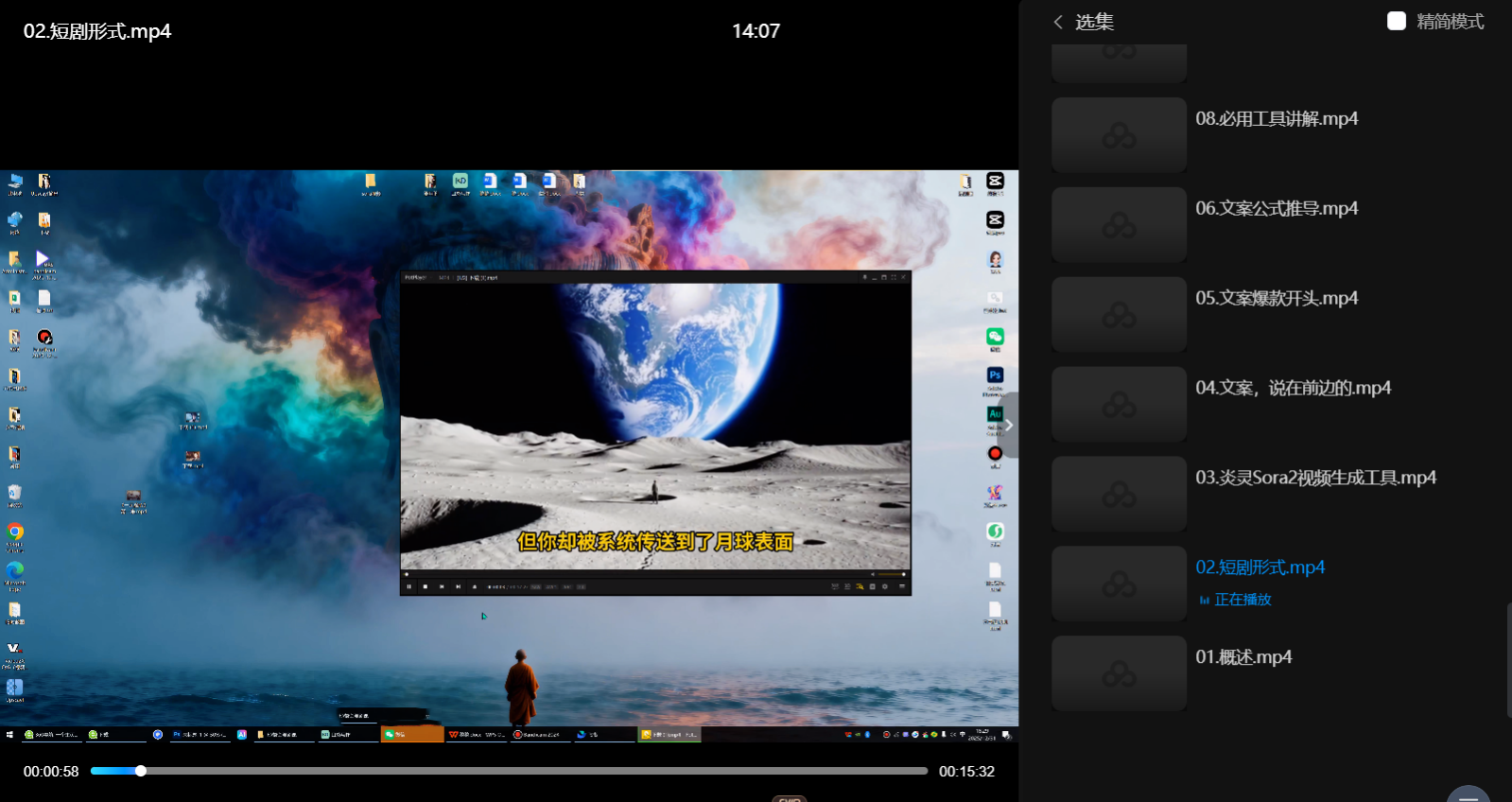Screen dimensions: 1512x802
Task: Select the cloud thumbnail of 05.文案爆款开头.mp4
Action: (x=1119, y=315)
